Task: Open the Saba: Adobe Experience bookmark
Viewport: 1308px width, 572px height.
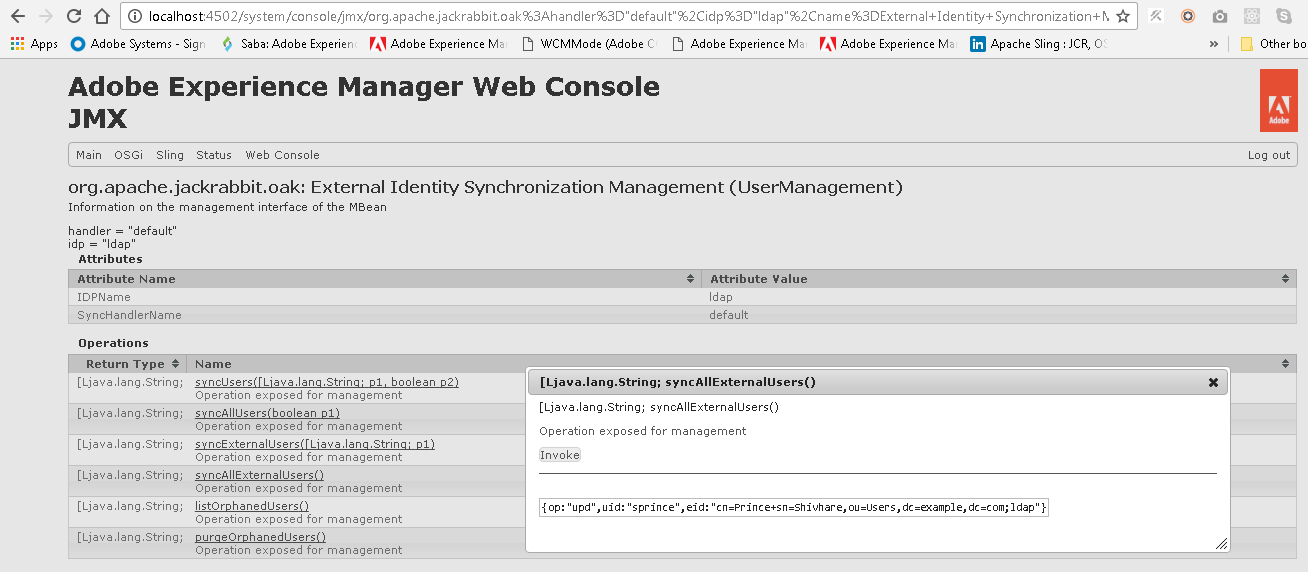Action: (289, 44)
